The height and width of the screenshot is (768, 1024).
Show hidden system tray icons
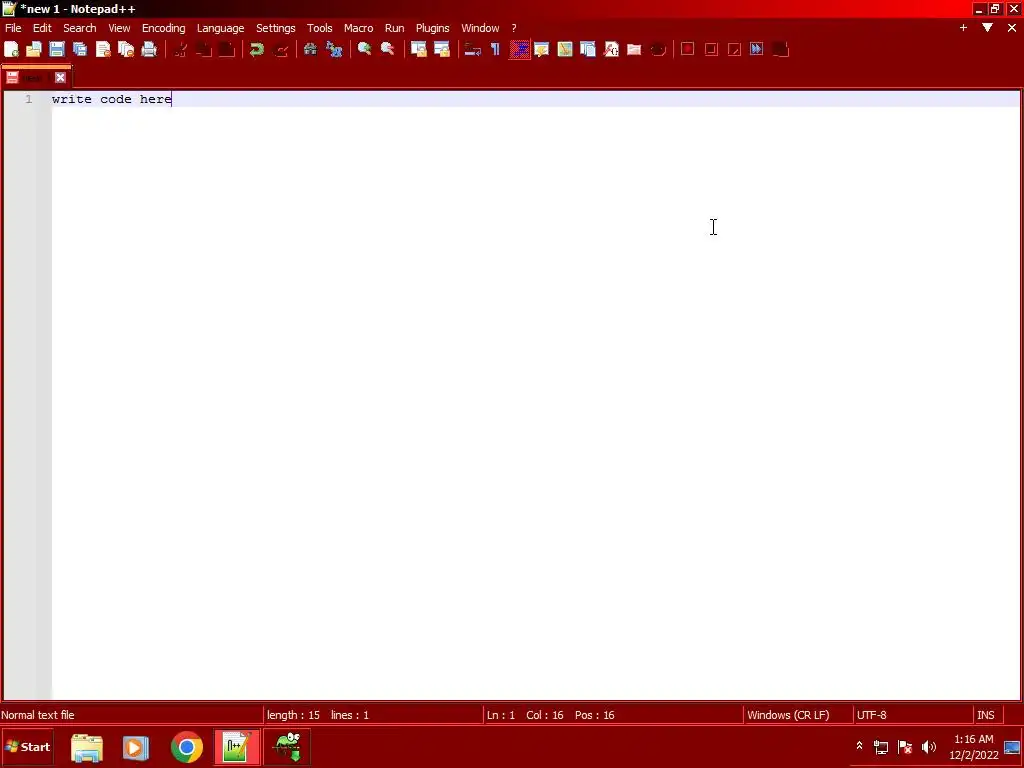pyautogui.click(x=859, y=746)
